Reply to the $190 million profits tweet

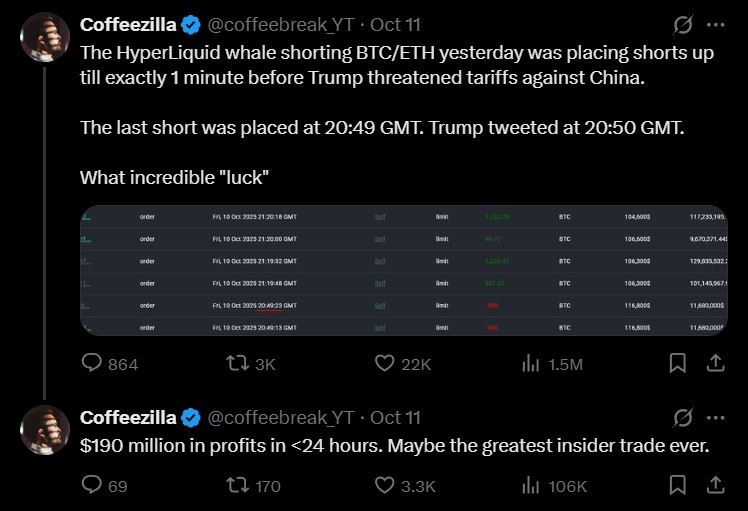(x=93, y=486)
